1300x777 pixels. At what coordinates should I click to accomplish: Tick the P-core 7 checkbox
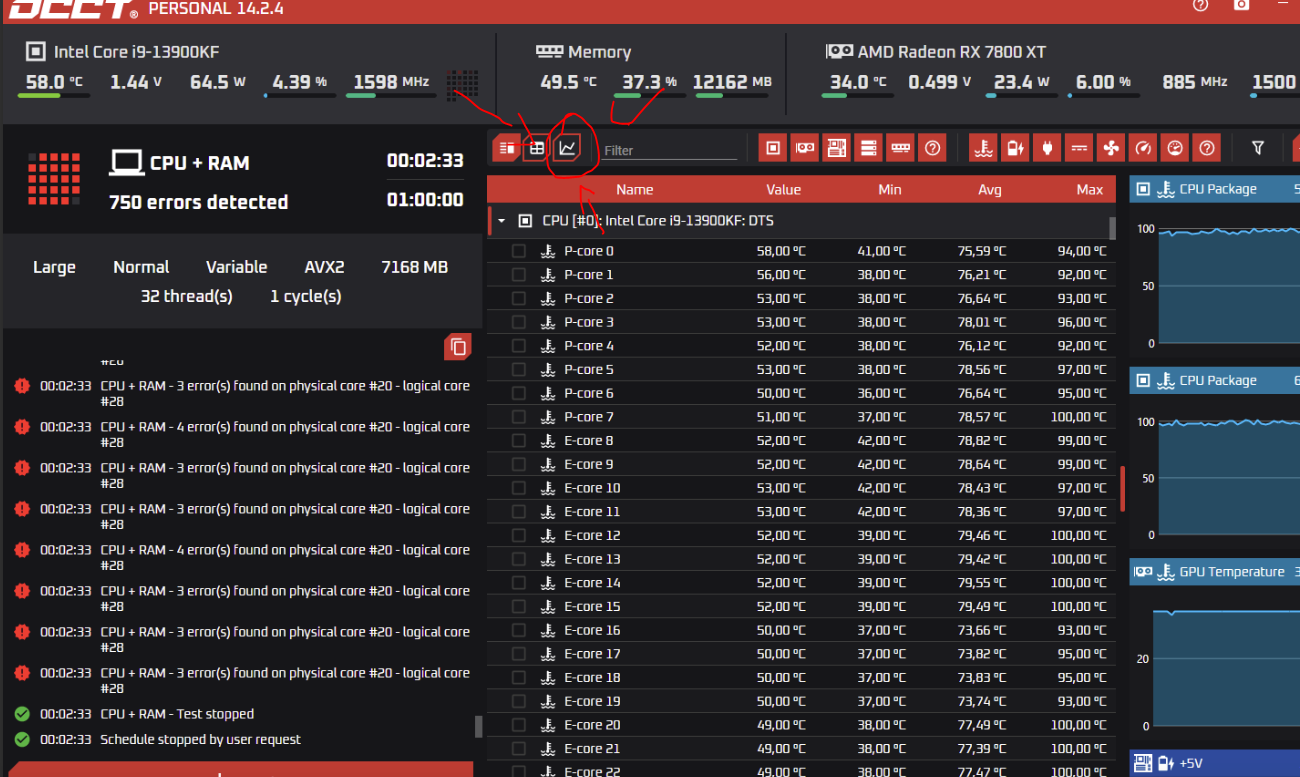(x=518, y=417)
